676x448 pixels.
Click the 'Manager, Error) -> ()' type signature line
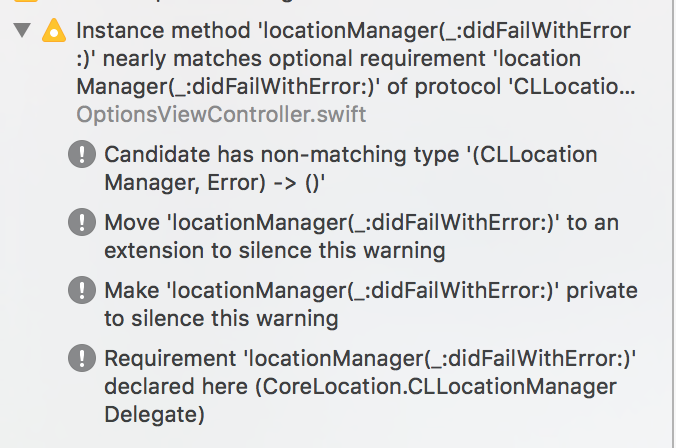(x=215, y=183)
